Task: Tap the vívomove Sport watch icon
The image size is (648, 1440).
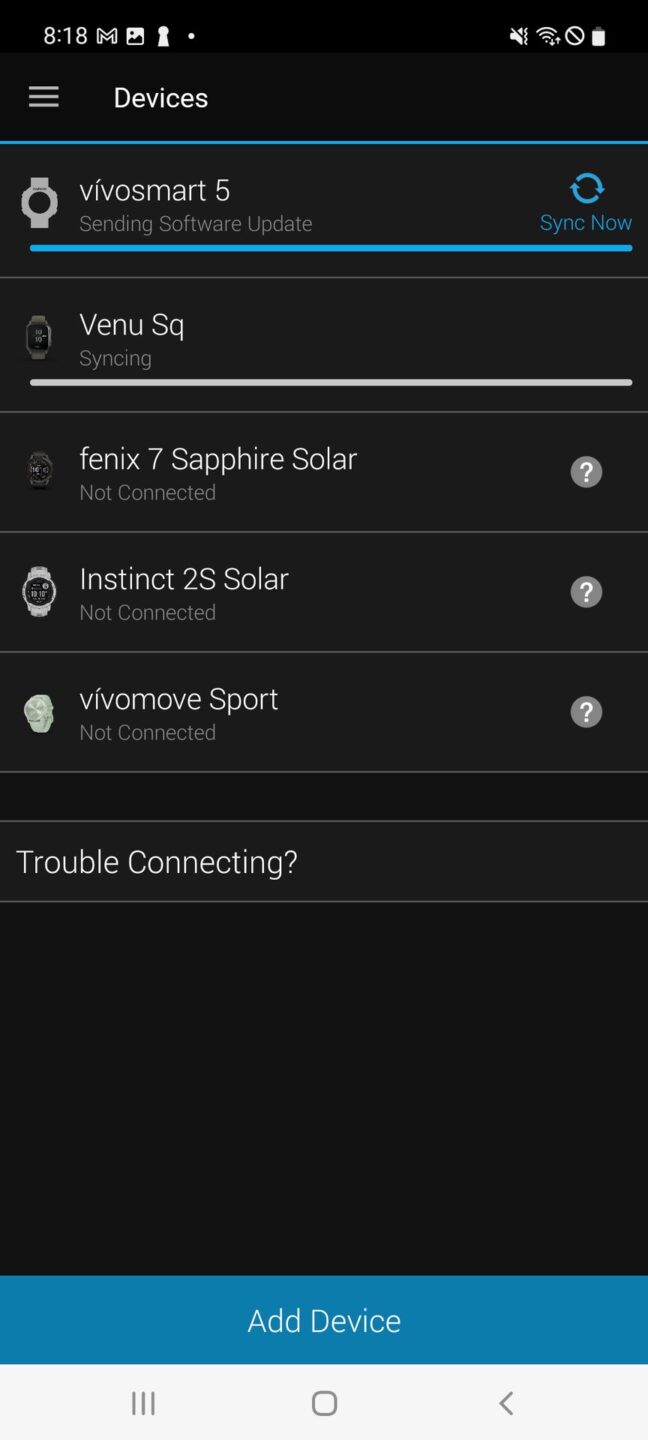Action: click(39, 711)
